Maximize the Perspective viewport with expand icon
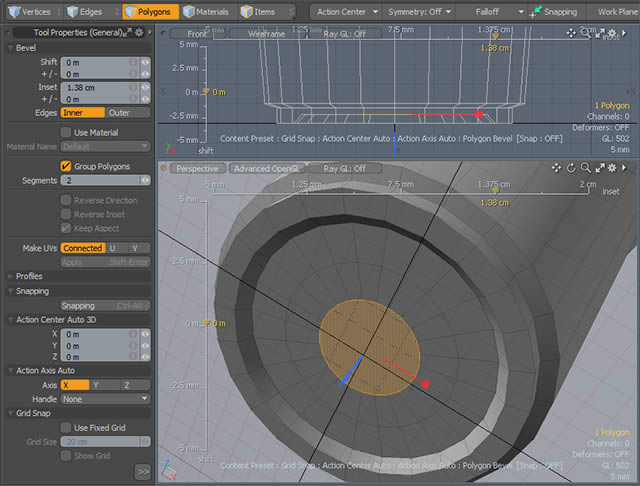640x486 pixels. [598, 168]
